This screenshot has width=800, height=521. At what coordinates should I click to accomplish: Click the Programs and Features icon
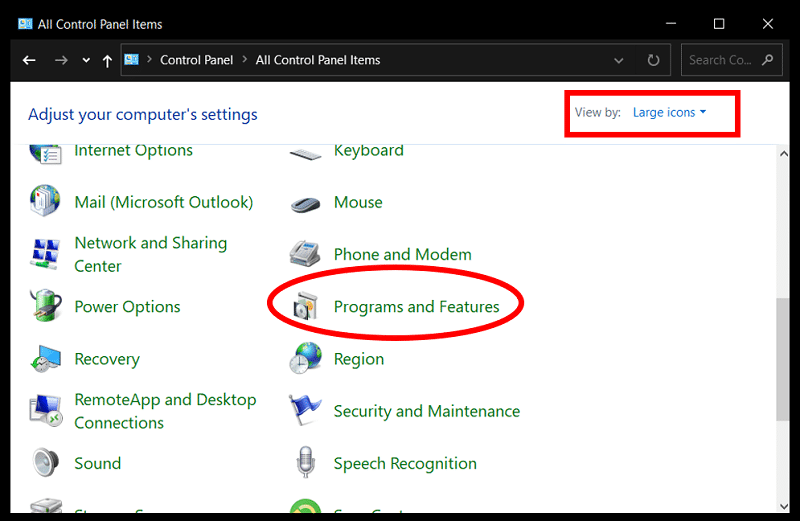click(x=305, y=307)
